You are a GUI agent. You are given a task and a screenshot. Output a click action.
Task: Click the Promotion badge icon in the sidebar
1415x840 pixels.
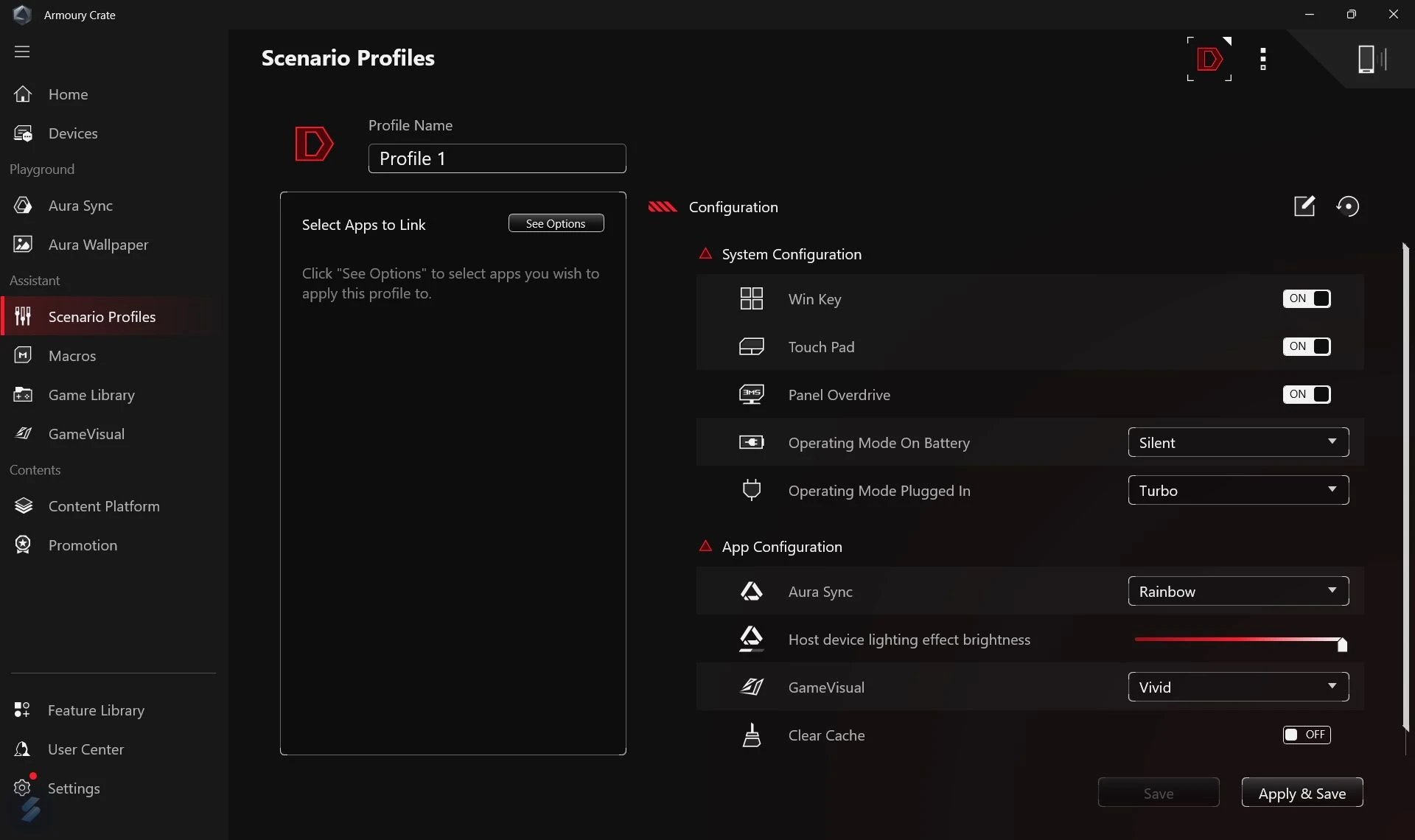click(x=23, y=545)
